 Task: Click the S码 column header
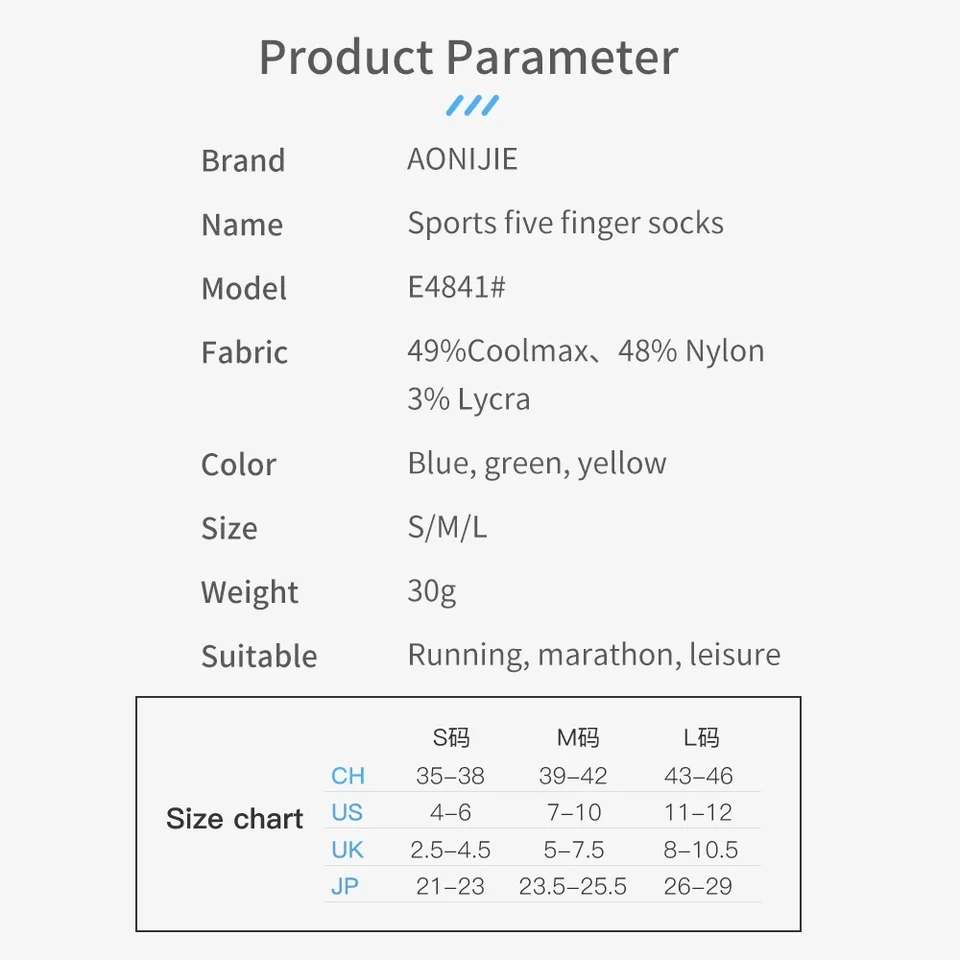(451, 738)
